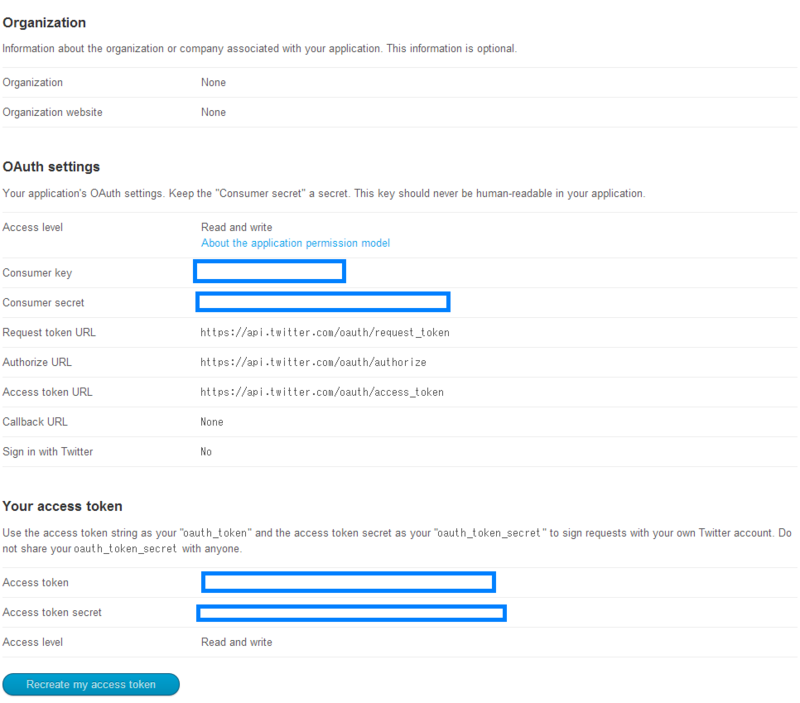
Task: Open the application permission model link
Action: pyautogui.click(x=294, y=243)
